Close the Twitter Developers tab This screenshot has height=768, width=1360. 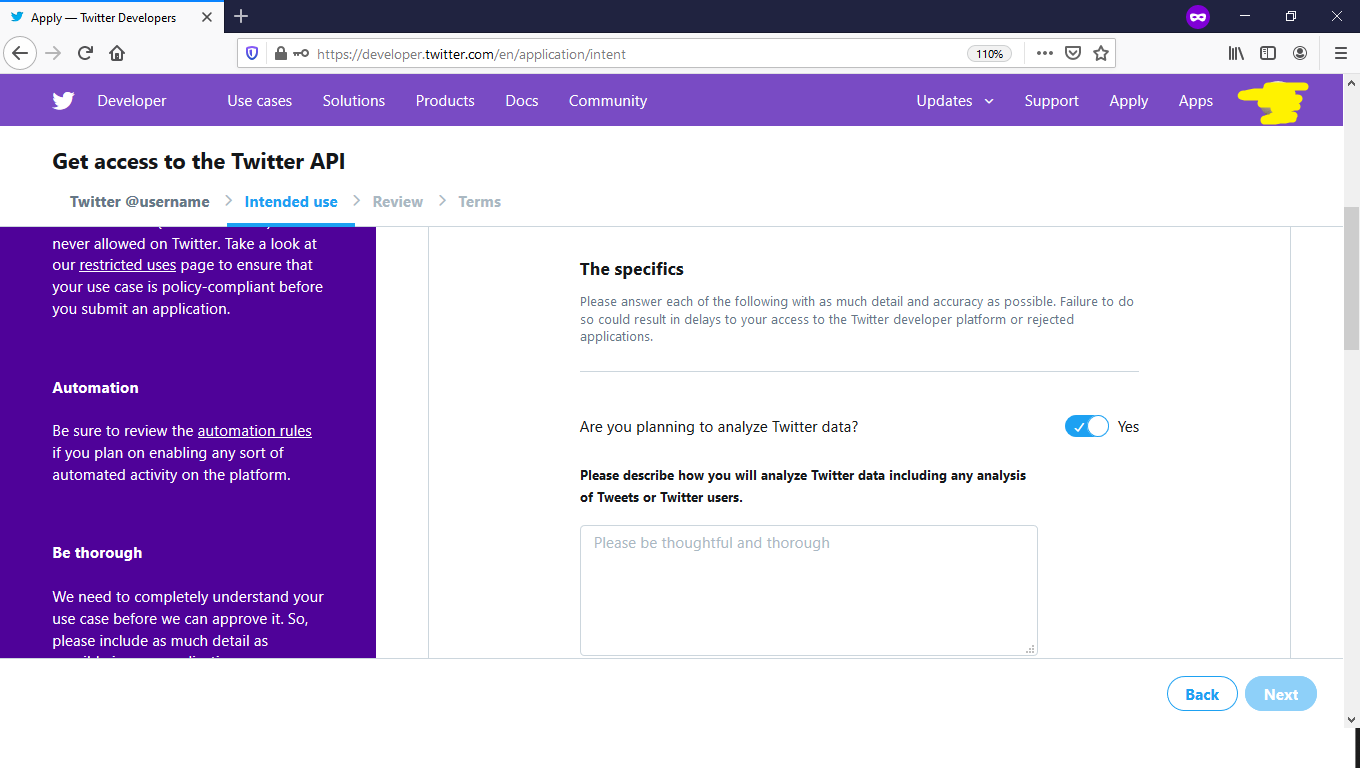pos(208,17)
